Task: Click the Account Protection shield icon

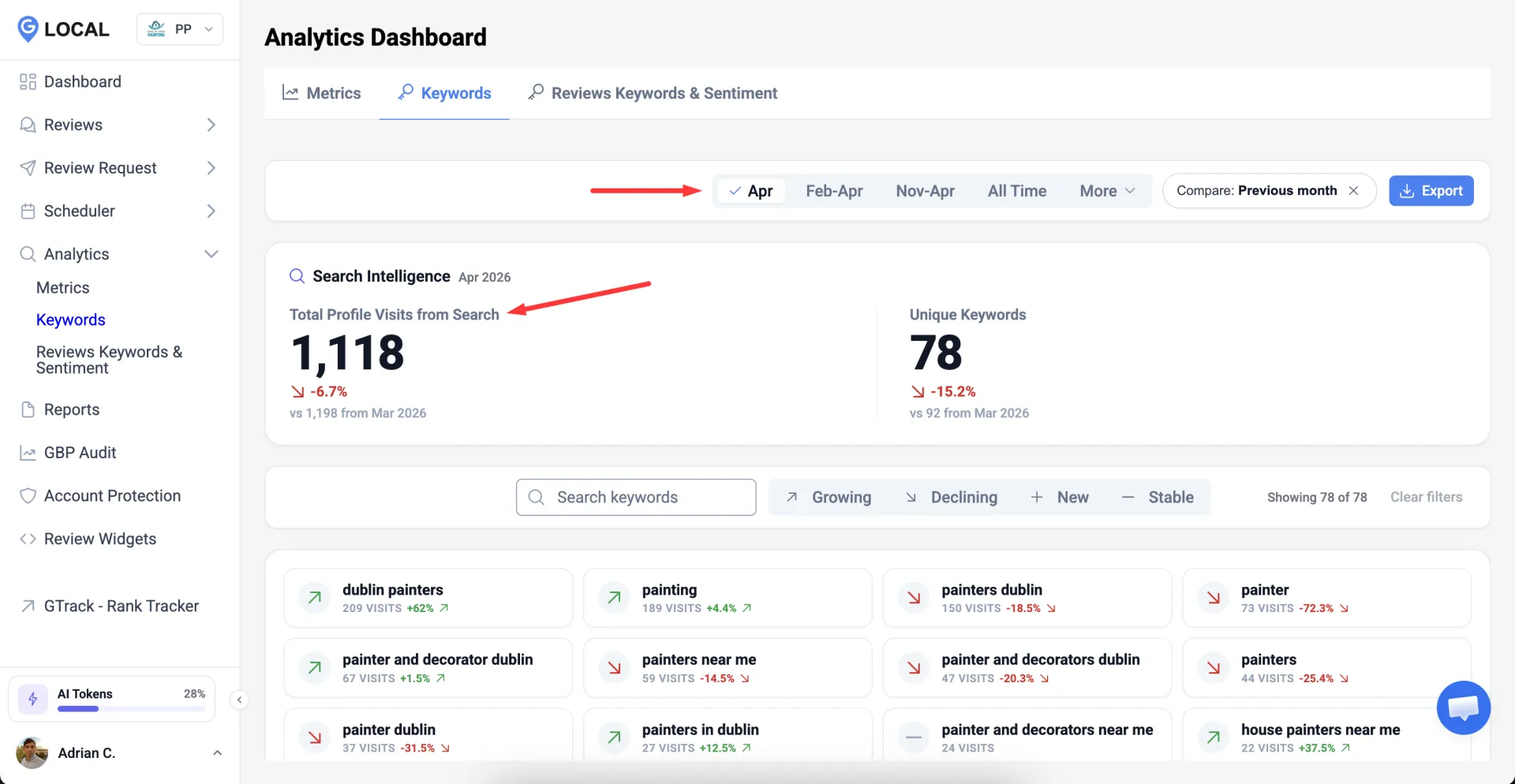Action: 28,496
